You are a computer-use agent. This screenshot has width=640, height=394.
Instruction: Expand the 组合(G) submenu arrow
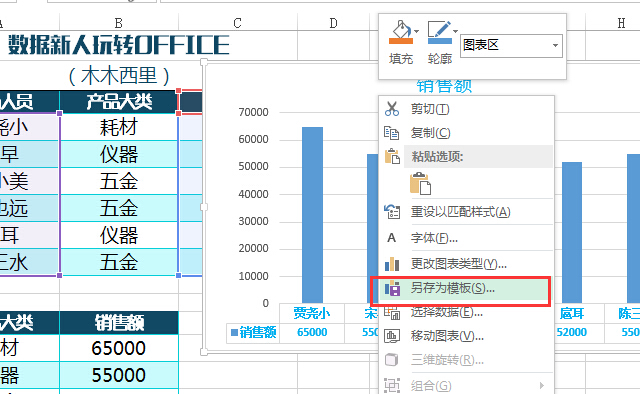542,385
